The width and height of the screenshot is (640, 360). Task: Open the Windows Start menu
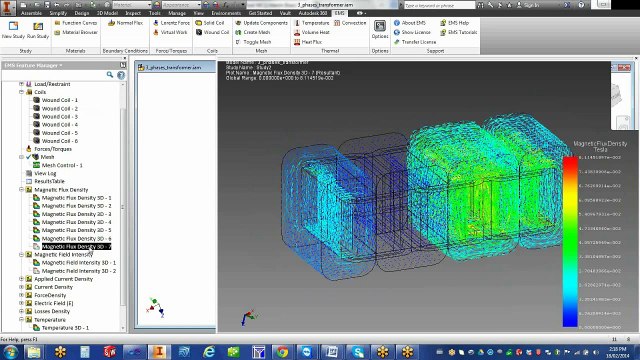[11, 351]
